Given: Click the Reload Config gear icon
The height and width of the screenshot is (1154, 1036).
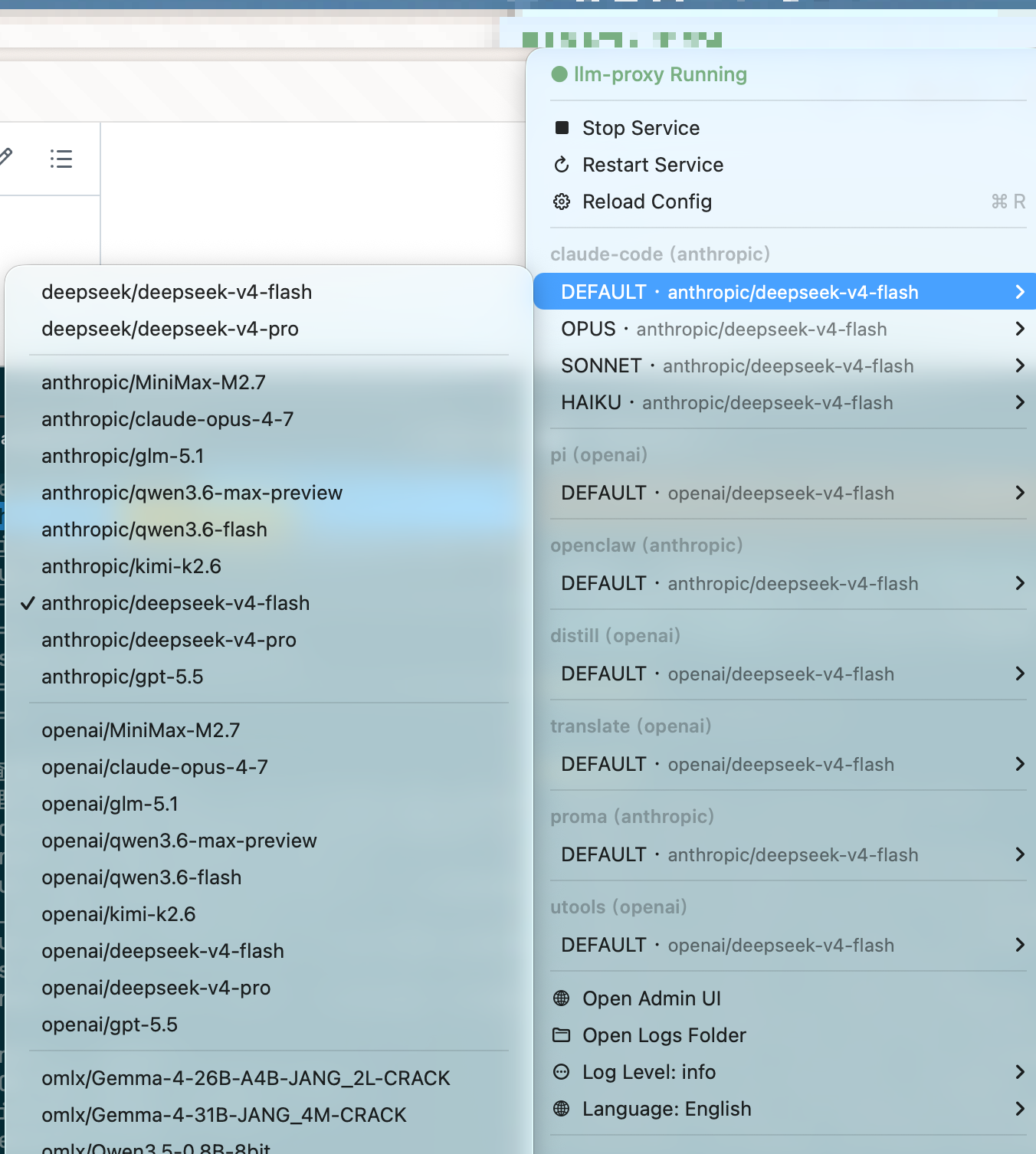Looking at the screenshot, I should tap(562, 202).
